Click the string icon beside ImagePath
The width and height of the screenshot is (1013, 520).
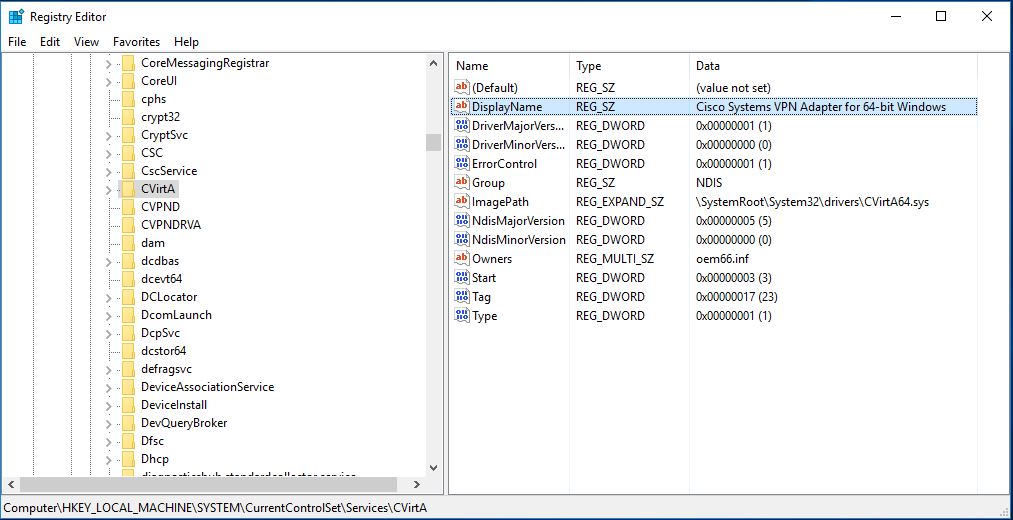click(462, 202)
